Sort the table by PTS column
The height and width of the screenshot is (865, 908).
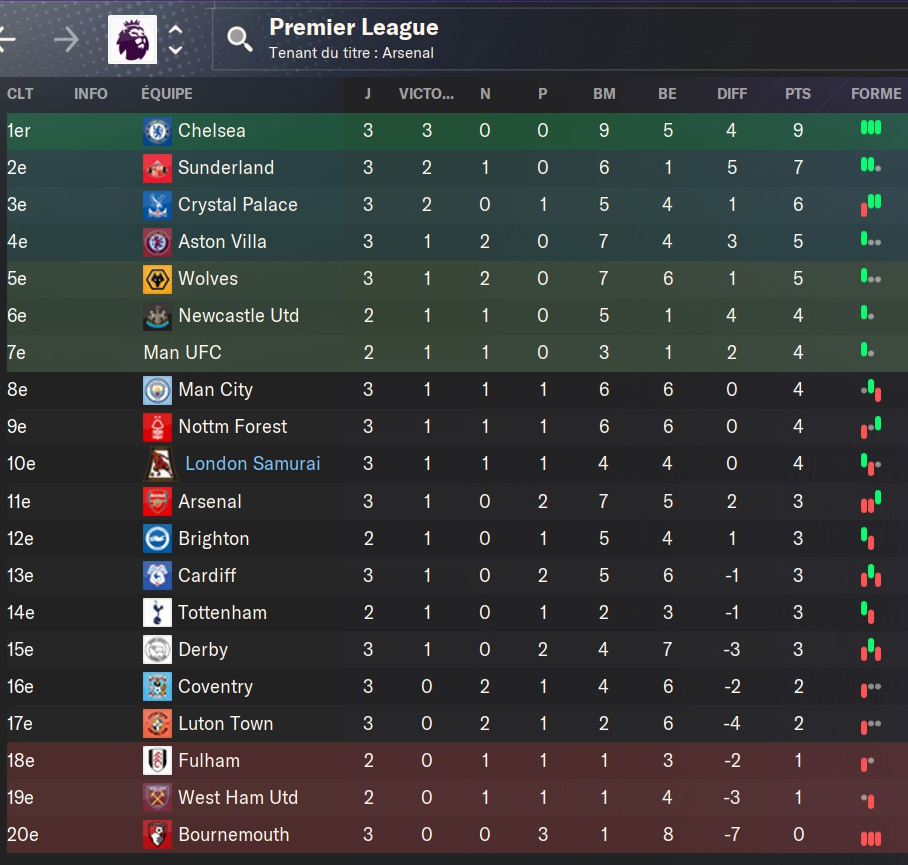point(797,94)
